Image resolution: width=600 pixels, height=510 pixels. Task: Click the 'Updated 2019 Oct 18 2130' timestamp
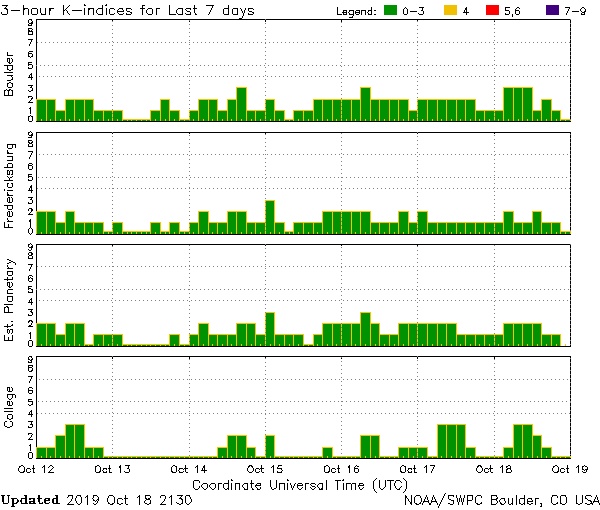tap(96, 500)
